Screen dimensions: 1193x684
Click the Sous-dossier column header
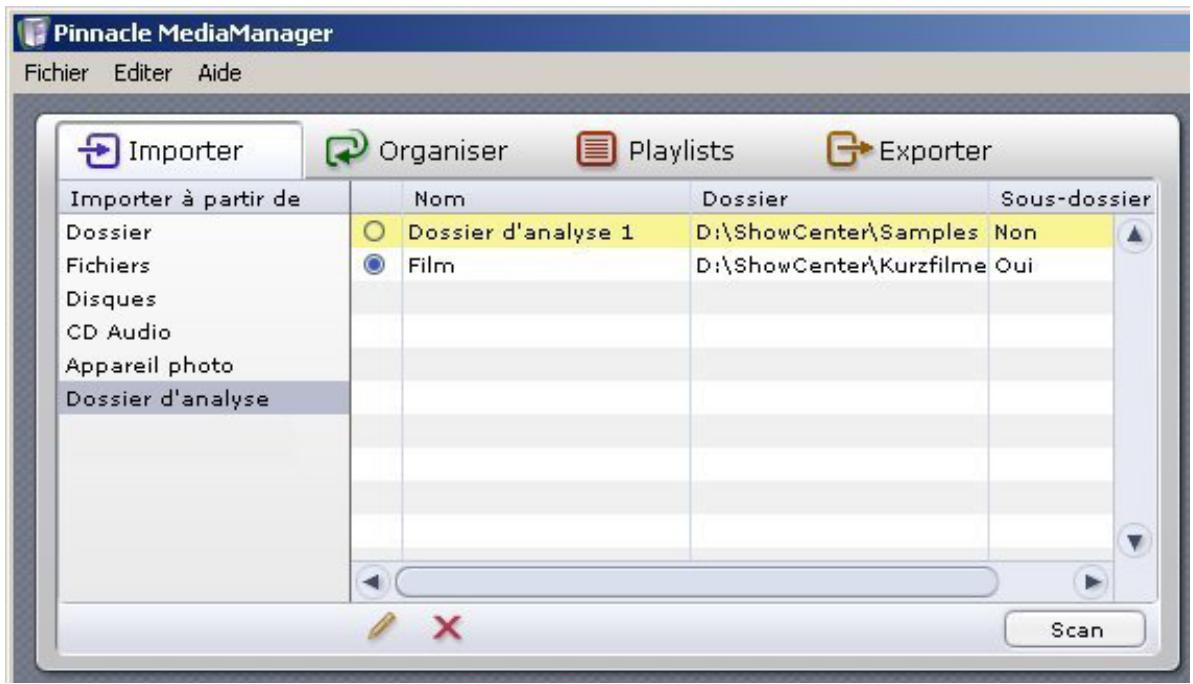point(1074,199)
